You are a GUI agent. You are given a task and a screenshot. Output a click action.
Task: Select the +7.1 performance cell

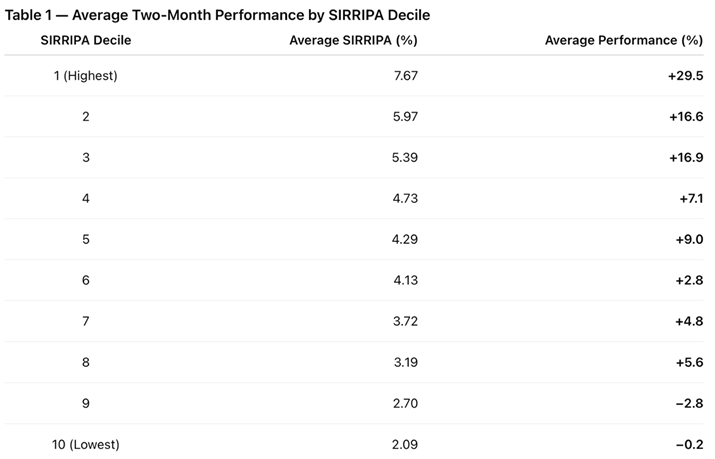[690, 199]
